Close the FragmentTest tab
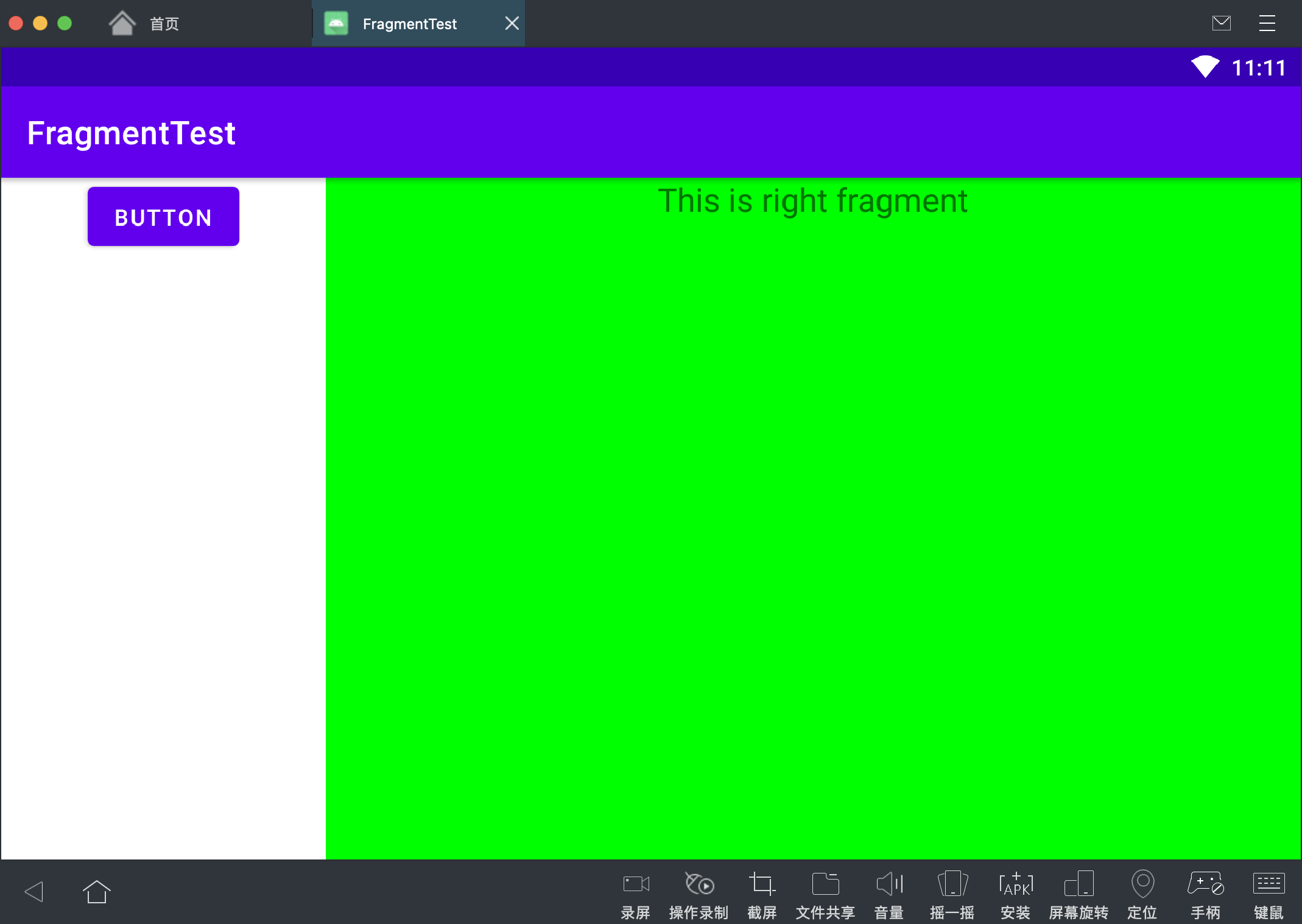1302x924 pixels. (512, 23)
